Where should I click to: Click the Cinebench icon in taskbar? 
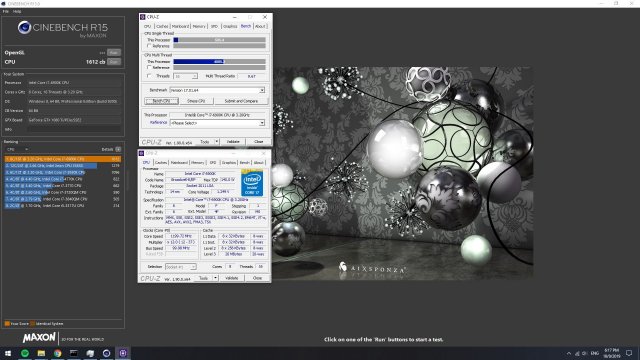(x=107, y=353)
